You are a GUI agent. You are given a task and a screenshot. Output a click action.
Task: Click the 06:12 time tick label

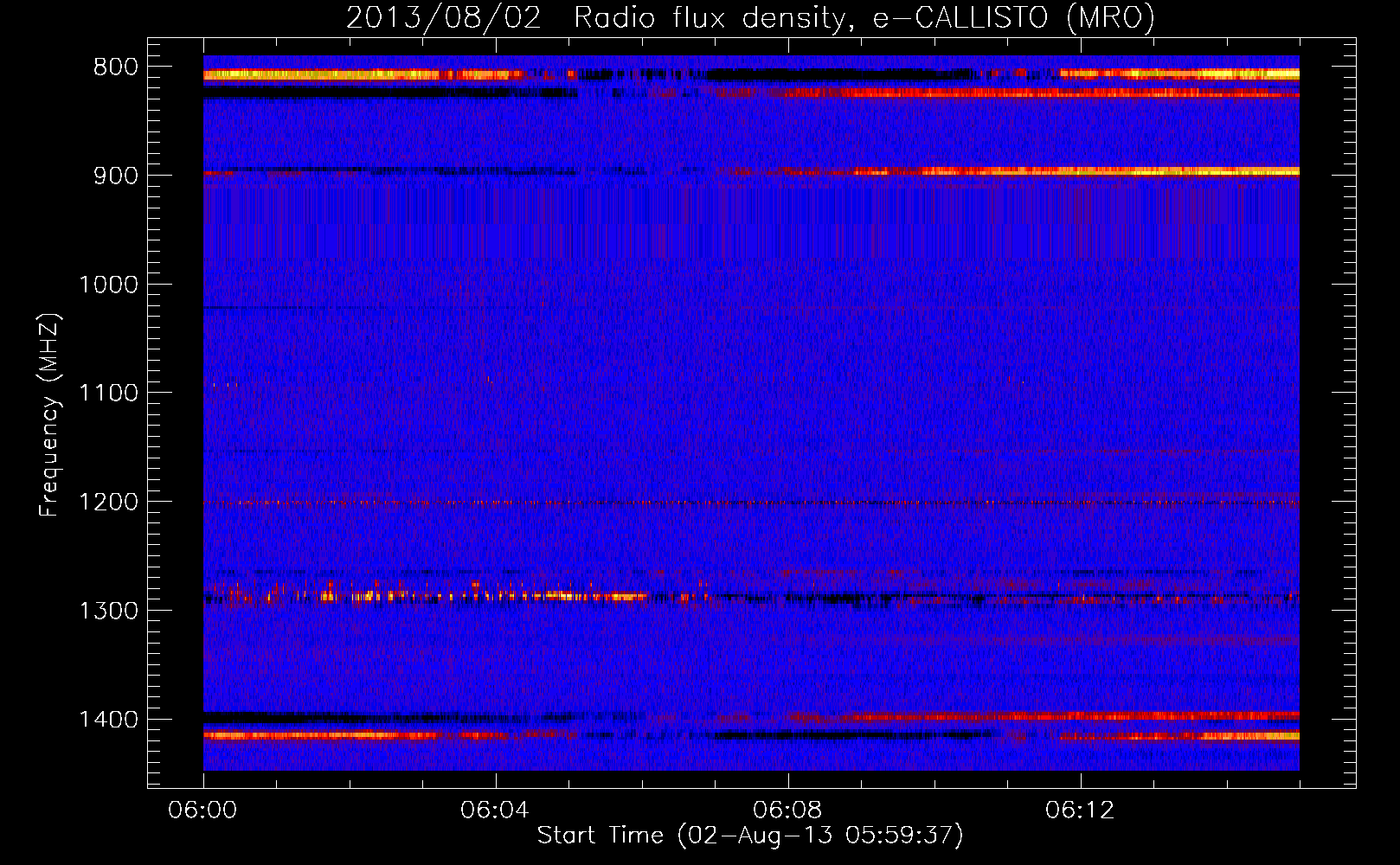[1080, 811]
